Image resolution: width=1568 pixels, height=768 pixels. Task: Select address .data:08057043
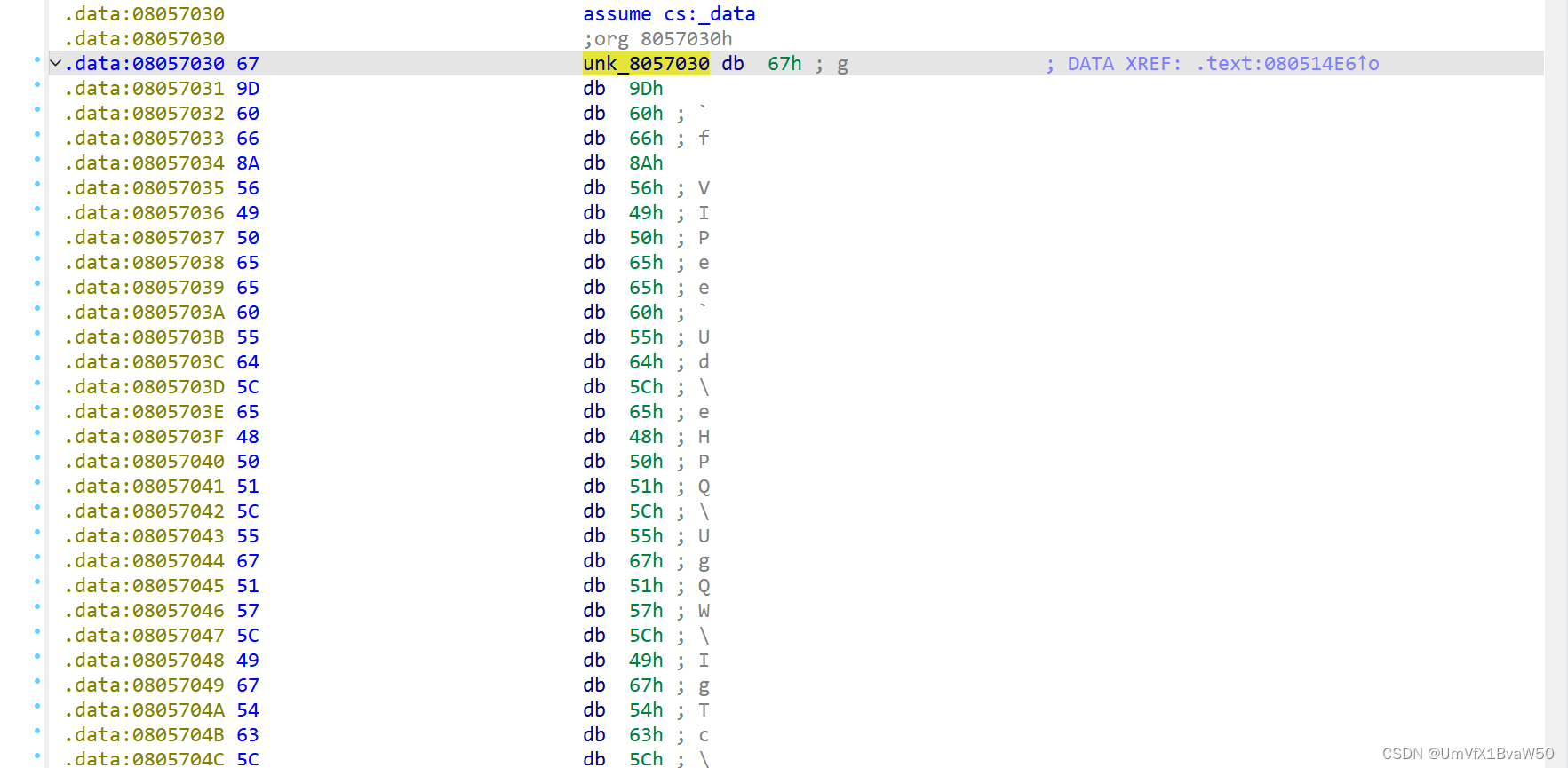[144, 535]
